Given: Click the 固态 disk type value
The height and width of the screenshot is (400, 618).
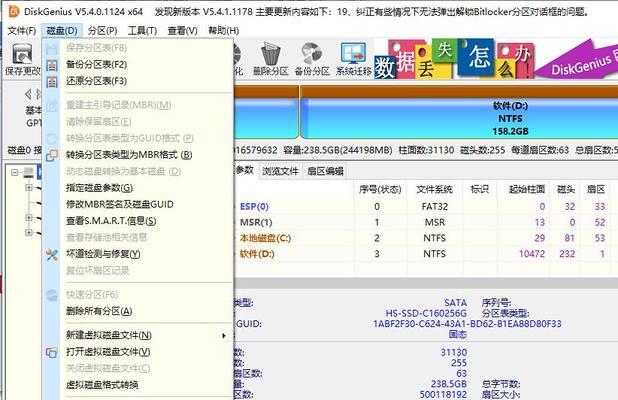Looking at the screenshot, I should point(458,335).
